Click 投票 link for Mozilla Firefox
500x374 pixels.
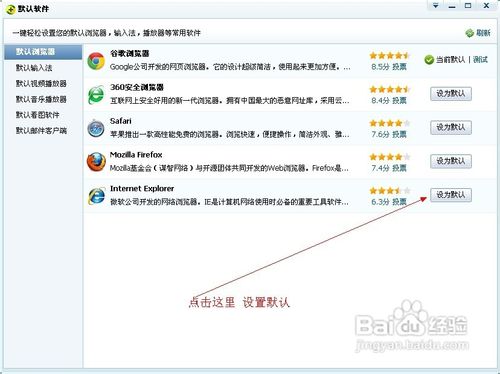pyautogui.click(x=399, y=168)
